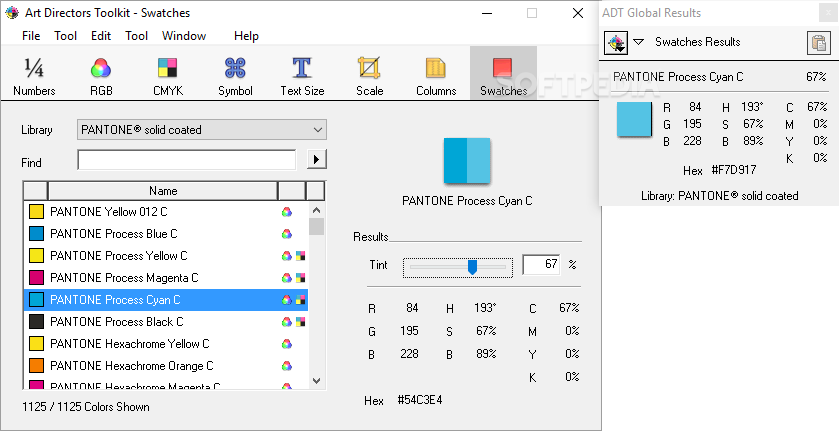Screen dimensions: 839x431
Task: Click the color list scrollbar thumb
Action: 316,226
